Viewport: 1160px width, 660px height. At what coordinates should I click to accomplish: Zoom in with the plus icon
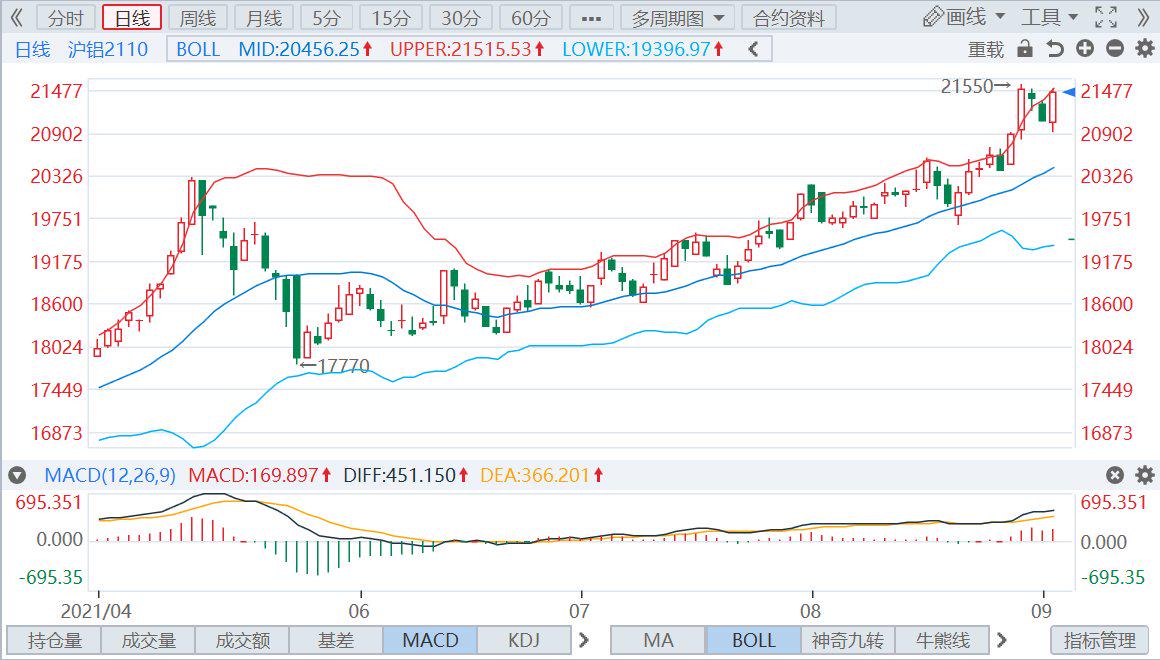[x=1085, y=49]
